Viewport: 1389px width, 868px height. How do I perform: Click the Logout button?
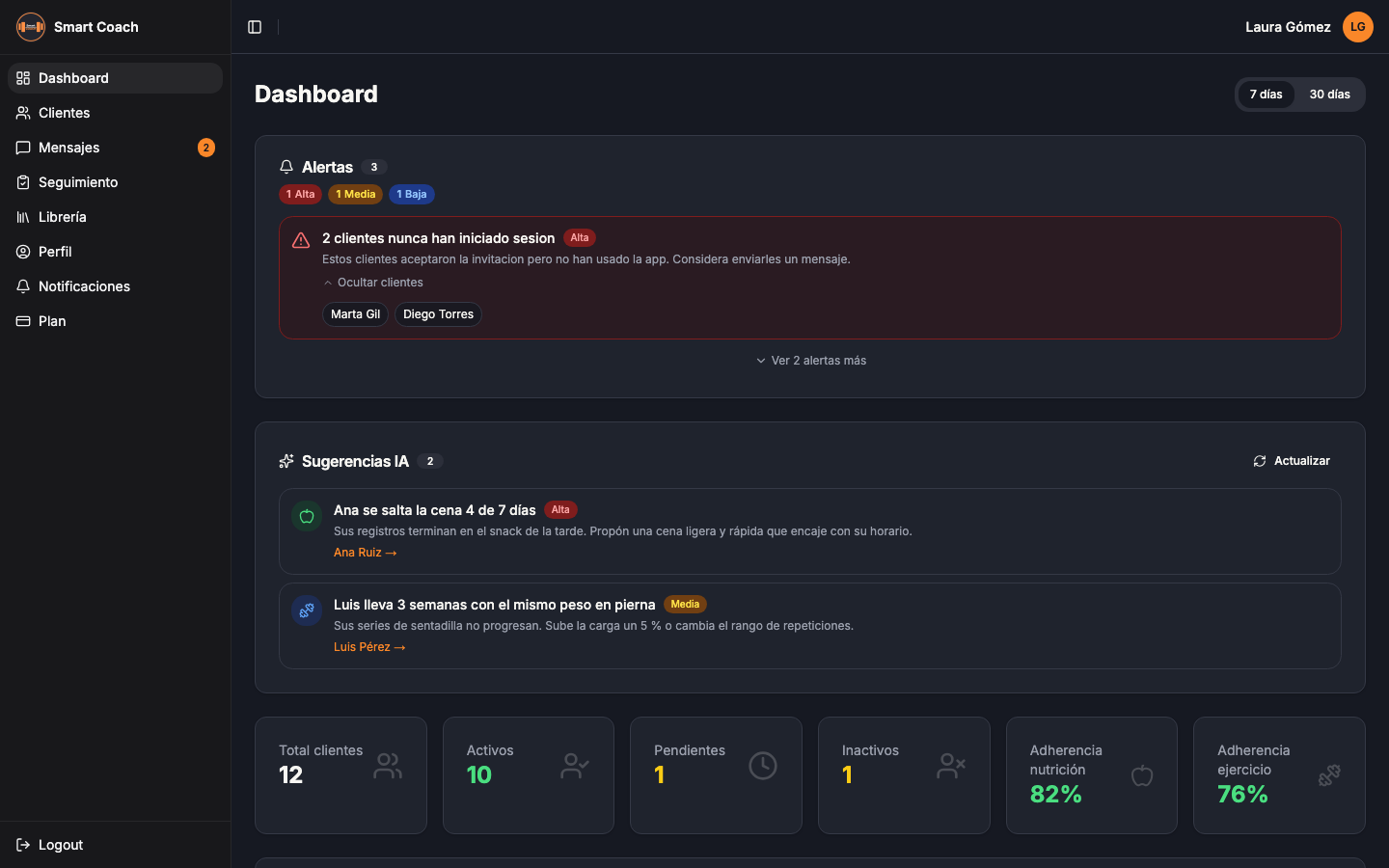tap(116, 845)
